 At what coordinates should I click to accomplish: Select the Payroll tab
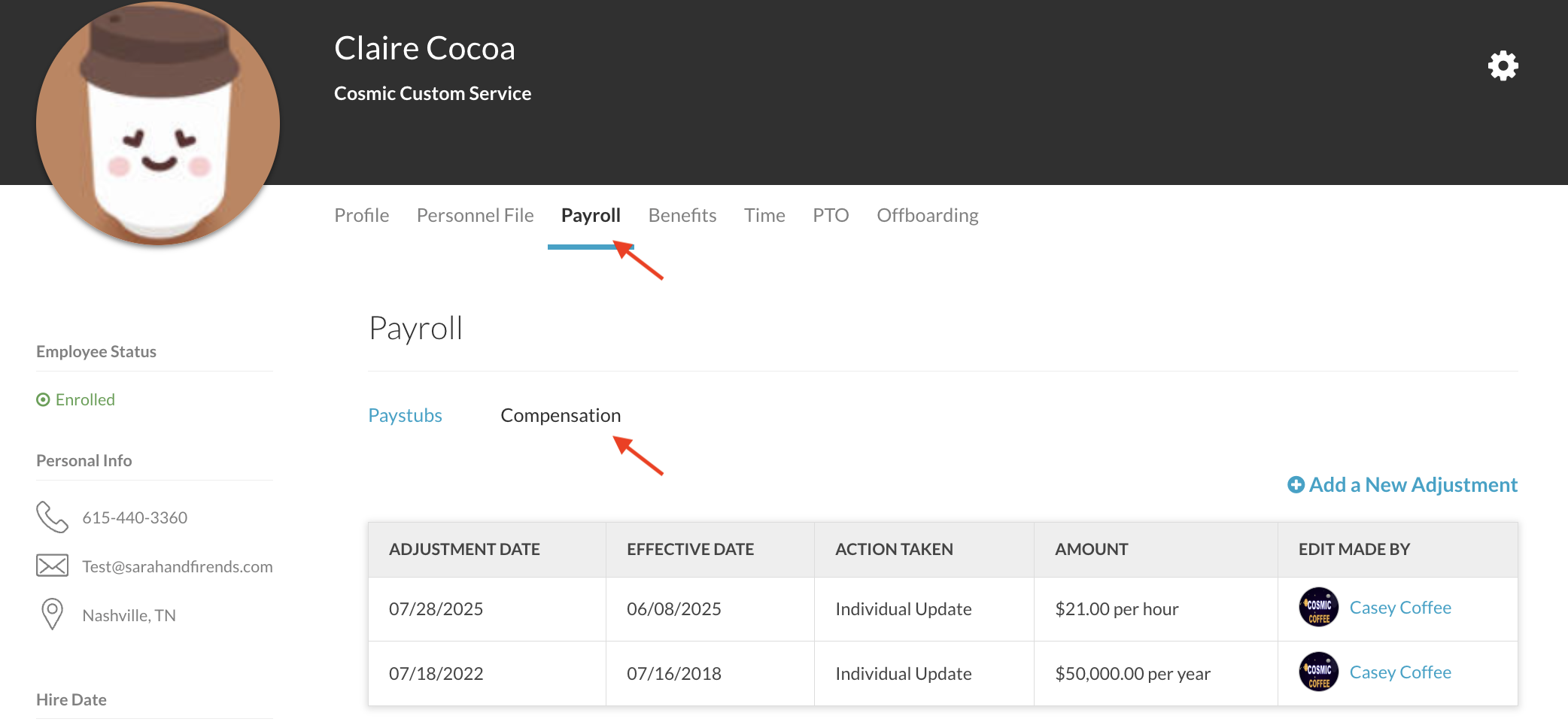591,216
